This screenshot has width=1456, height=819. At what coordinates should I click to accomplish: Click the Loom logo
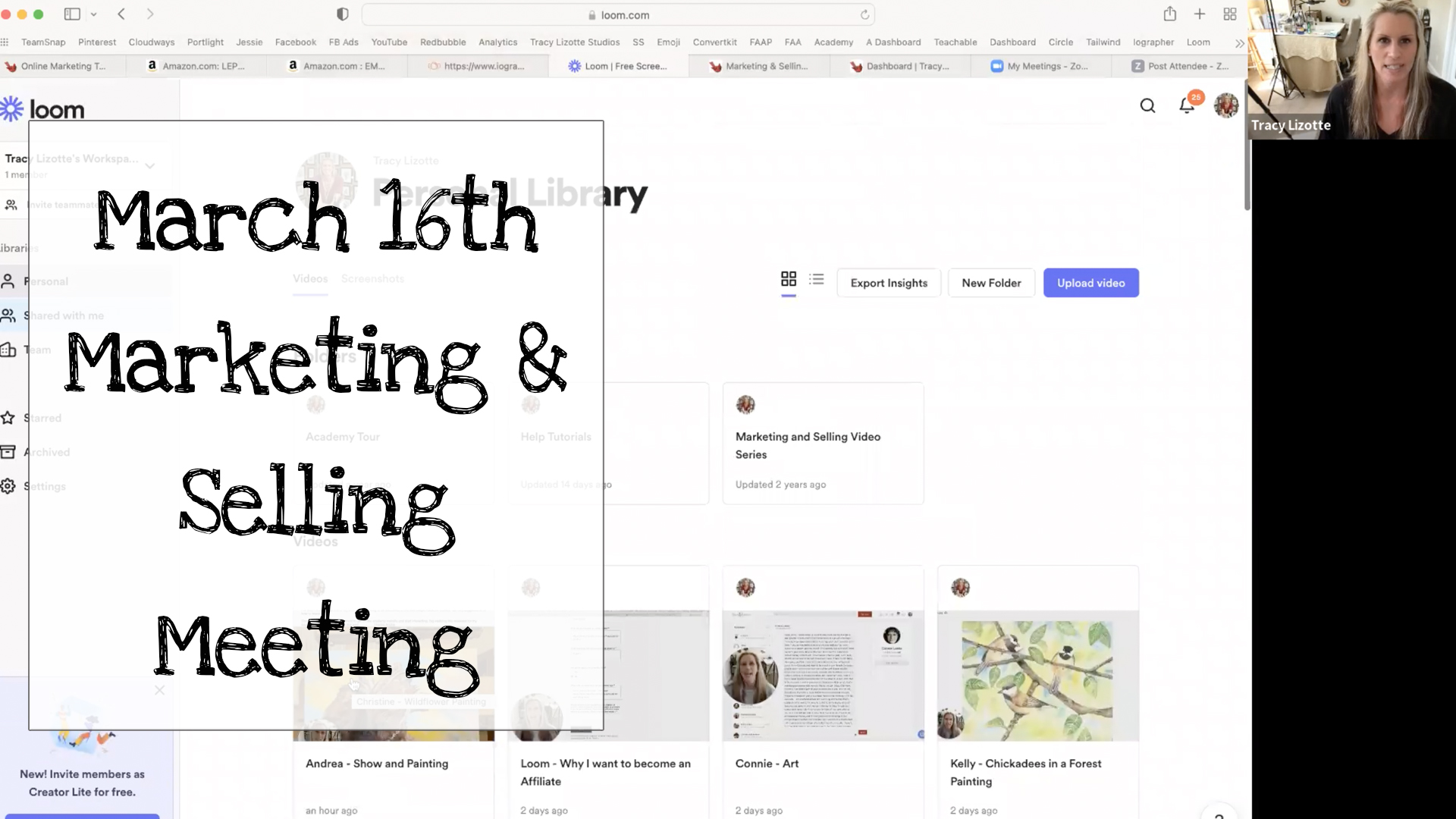coord(42,109)
